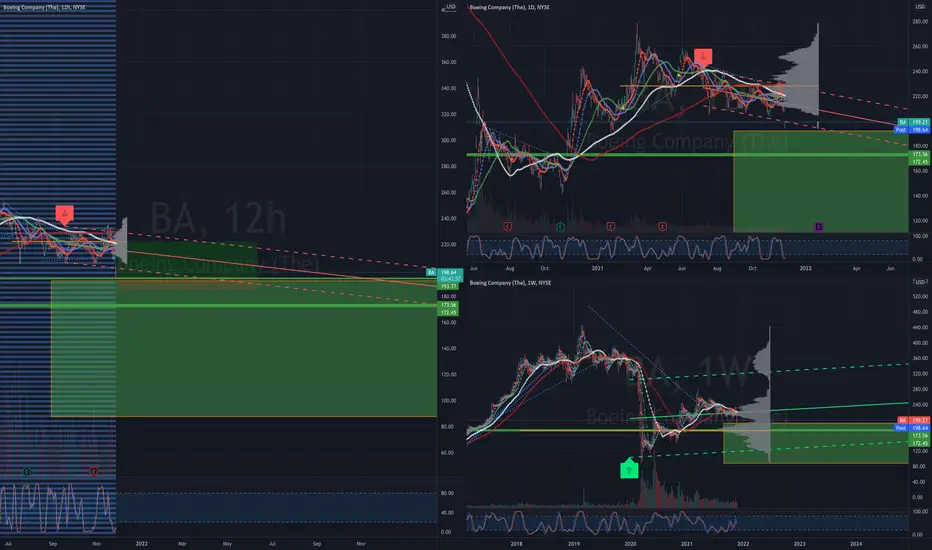This screenshot has width=932, height=550.
Task: Open green earnings marker on 1D chart
Action: pyautogui.click(x=560, y=227)
